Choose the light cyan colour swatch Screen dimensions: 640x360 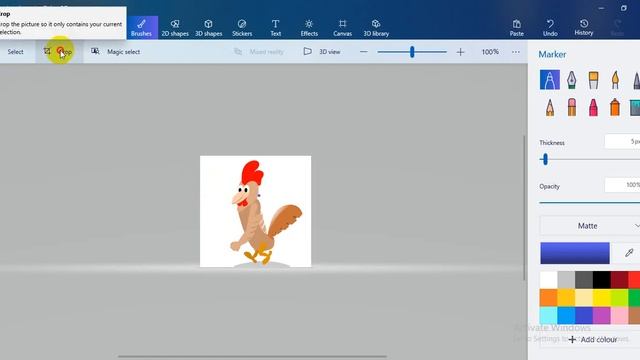[549, 316]
